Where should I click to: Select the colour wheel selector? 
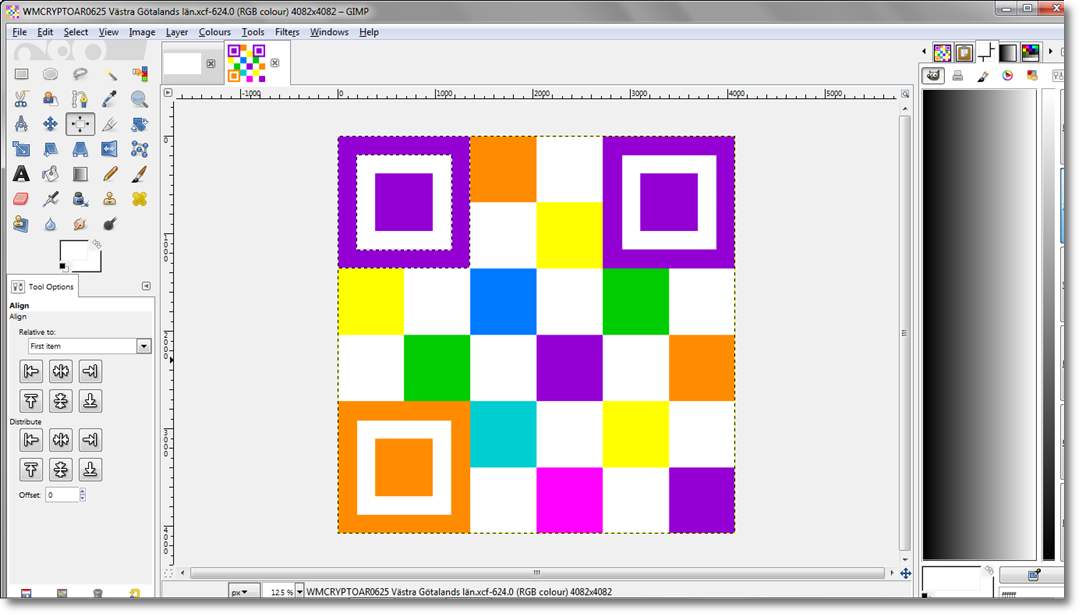[x=1008, y=76]
